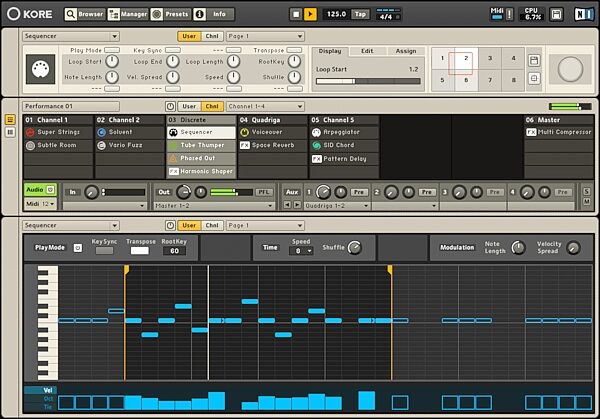
Task: Click the Super Strings plugin icon
Action: [x=30, y=132]
